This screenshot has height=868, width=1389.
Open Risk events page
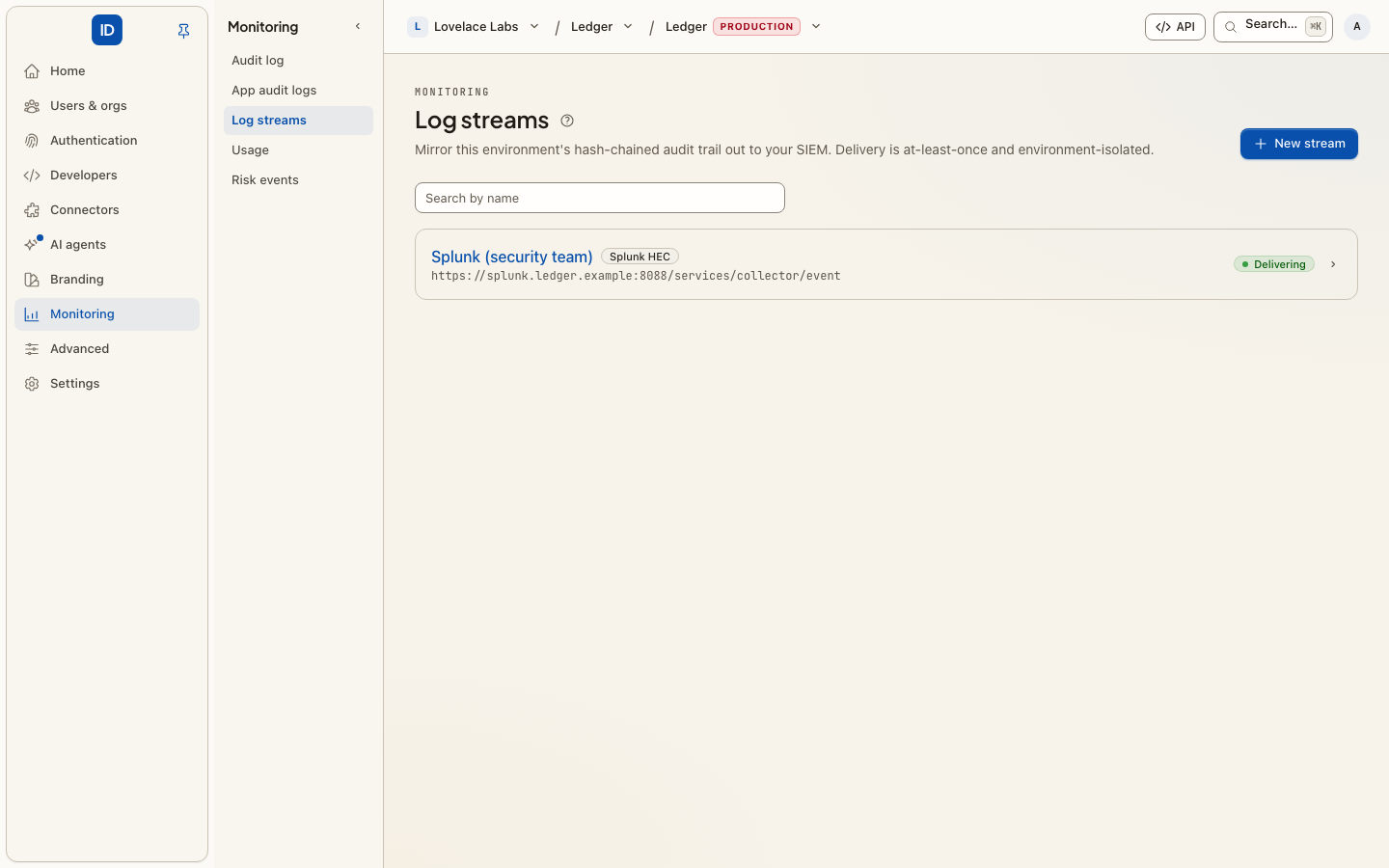[298, 180]
